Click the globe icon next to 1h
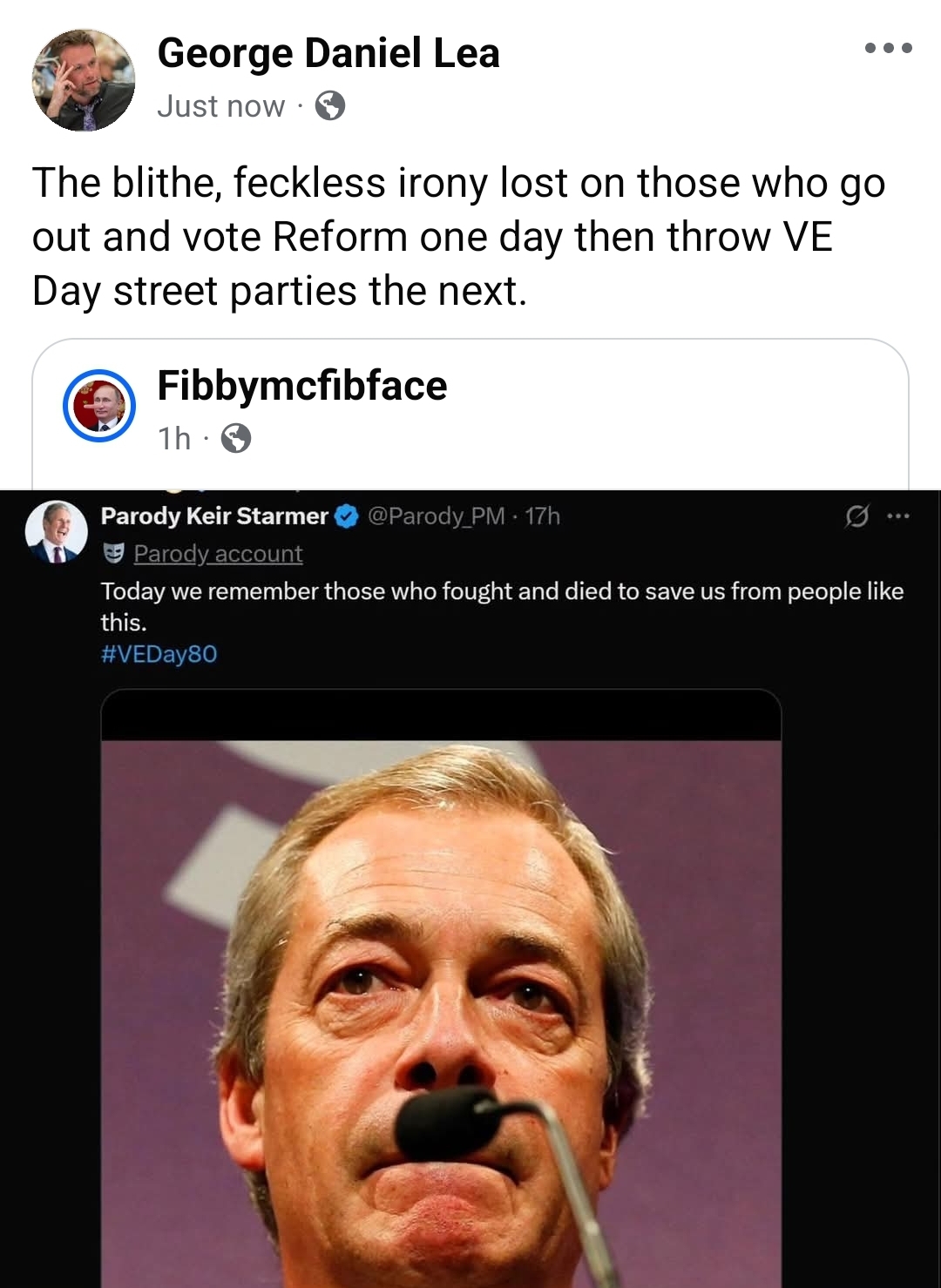The height and width of the screenshot is (1288, 941). (236, 438)
